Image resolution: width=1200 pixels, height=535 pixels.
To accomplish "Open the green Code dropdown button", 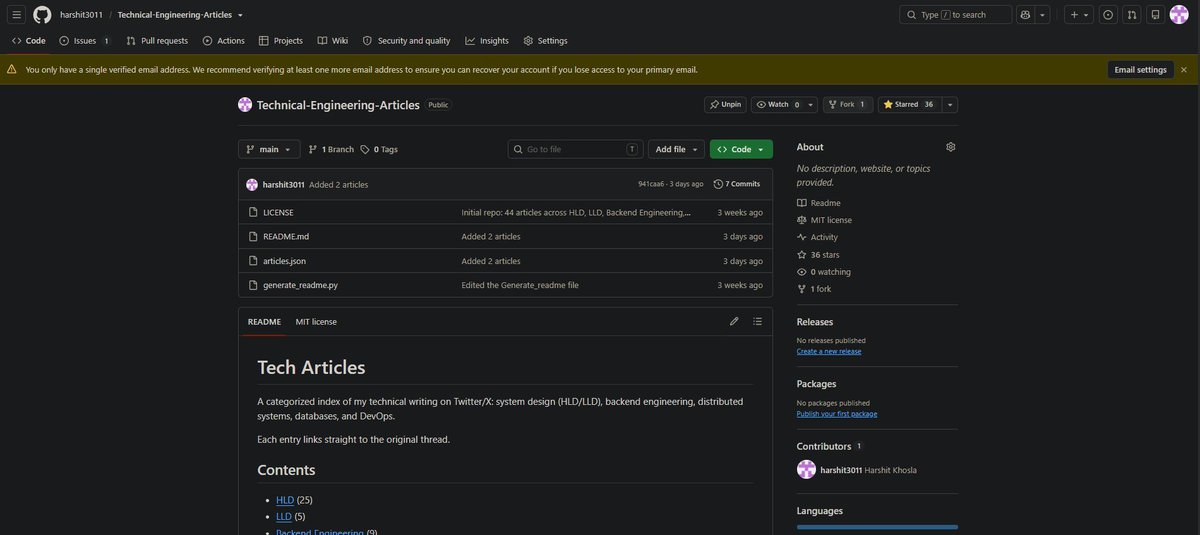I will pos(741,149).
